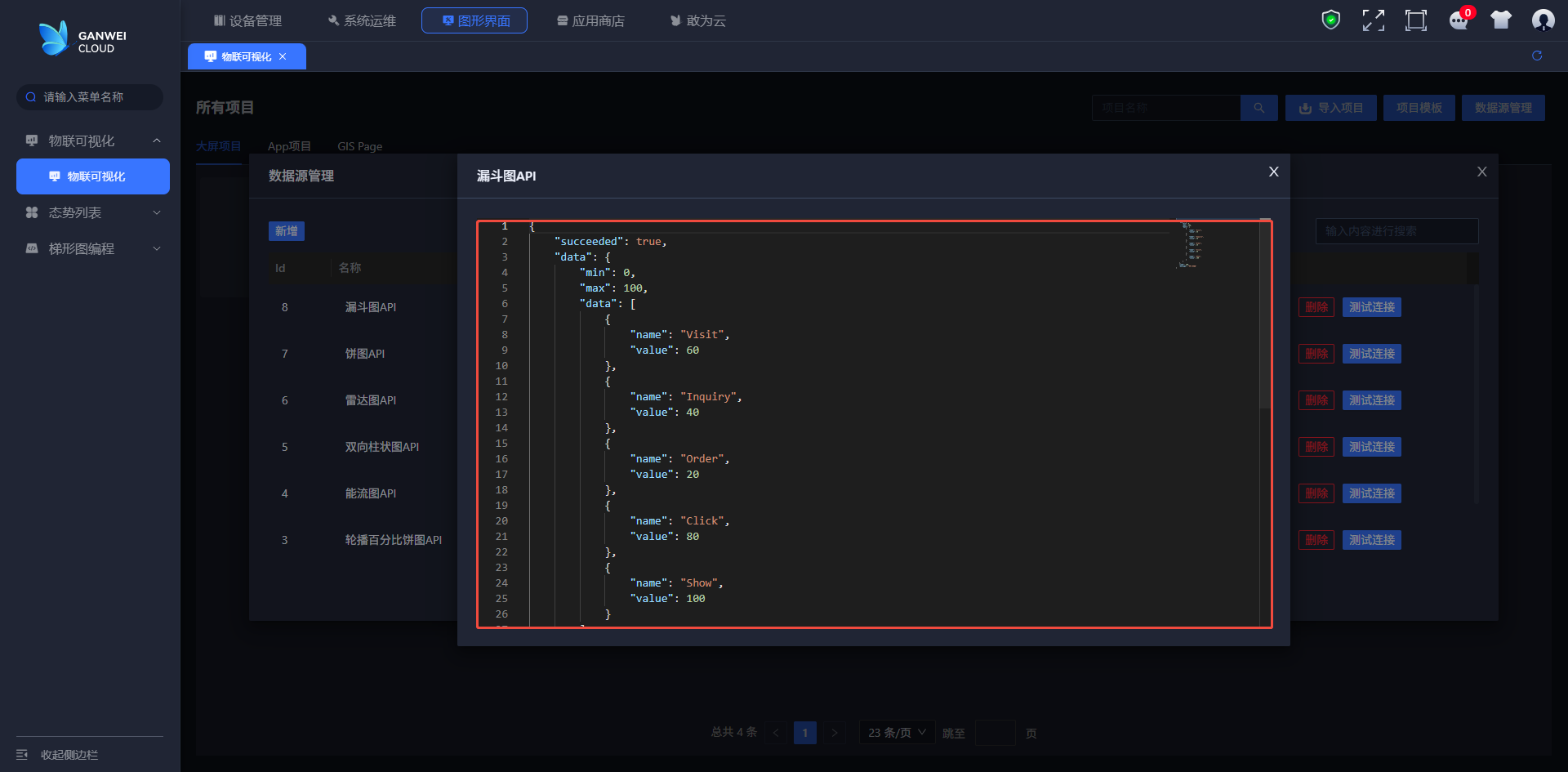1568x772 pixels.
Task: Close the 漏斗图API dialog
Action: (1273, 172)
